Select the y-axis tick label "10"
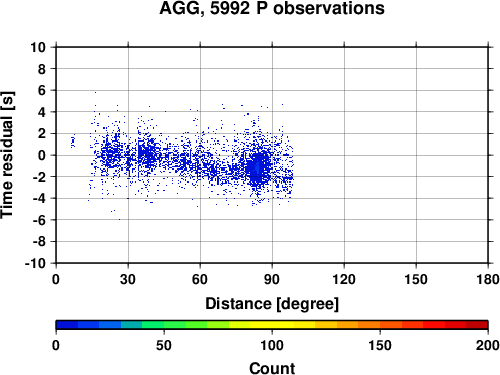This screenshot has height=375, width=500. click(x=38, y=47)
